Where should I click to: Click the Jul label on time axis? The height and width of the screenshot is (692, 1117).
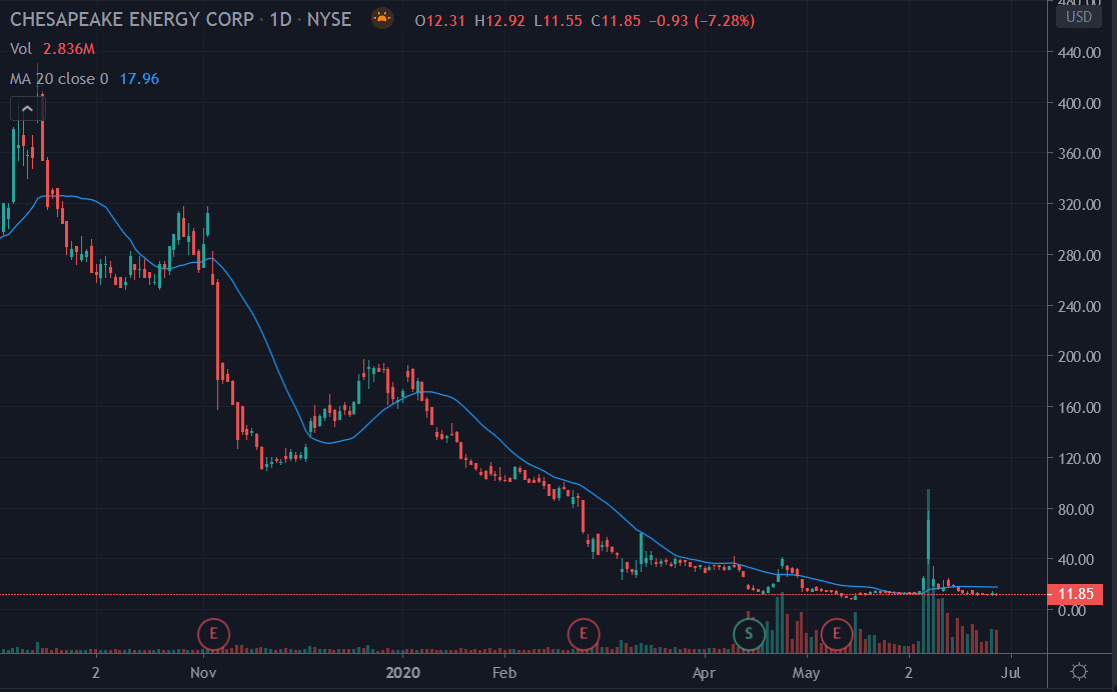pyautogui.click(x=1011, y=672)
